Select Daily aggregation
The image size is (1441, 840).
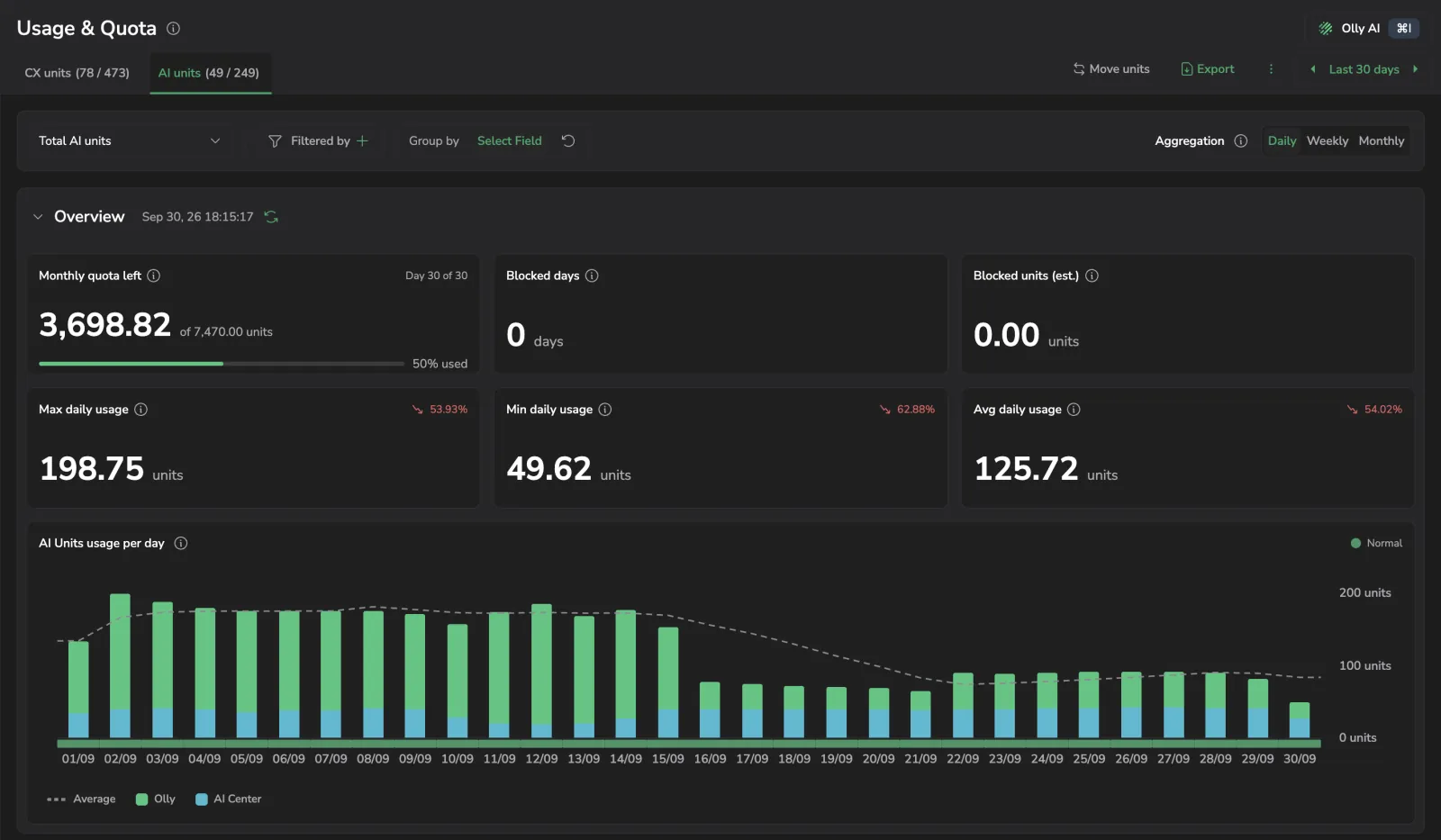coord(1282,141)
